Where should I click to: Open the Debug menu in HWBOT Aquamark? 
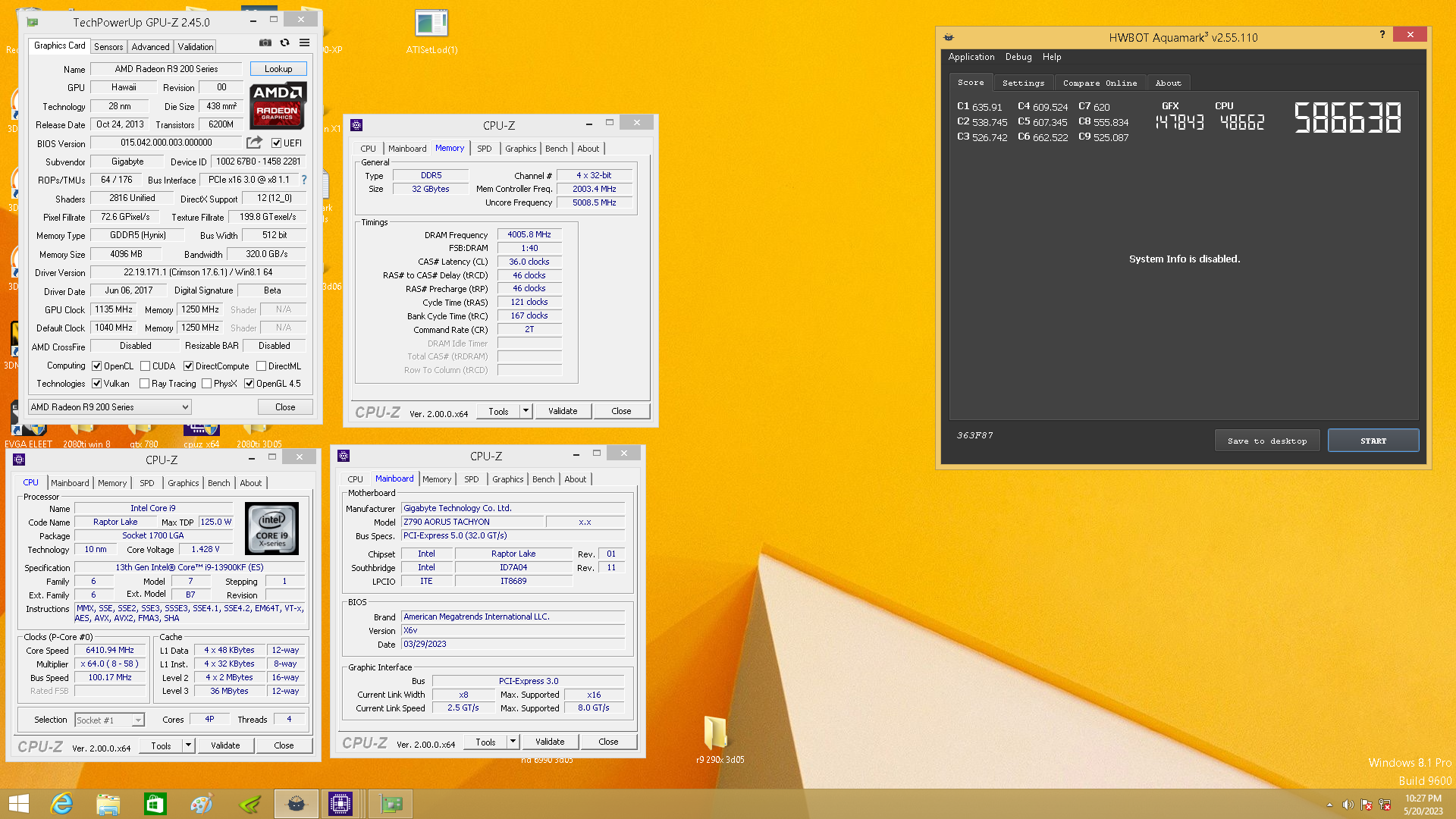[x=1018, y=57]
